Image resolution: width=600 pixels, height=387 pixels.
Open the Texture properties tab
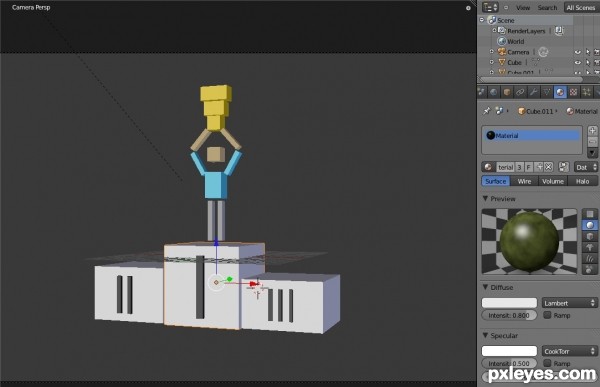point(573,92)
